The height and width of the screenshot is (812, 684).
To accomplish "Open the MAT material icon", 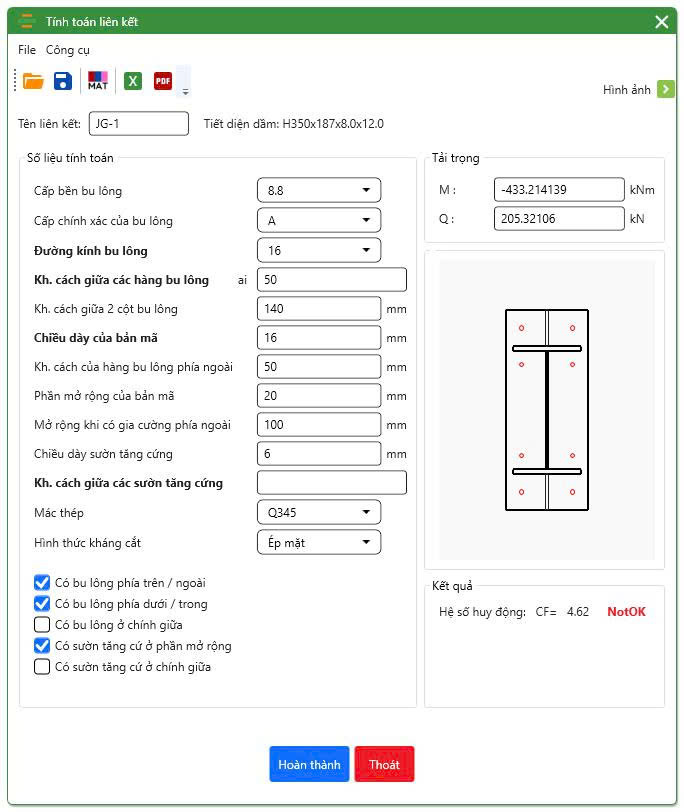I will coord(98,82).
